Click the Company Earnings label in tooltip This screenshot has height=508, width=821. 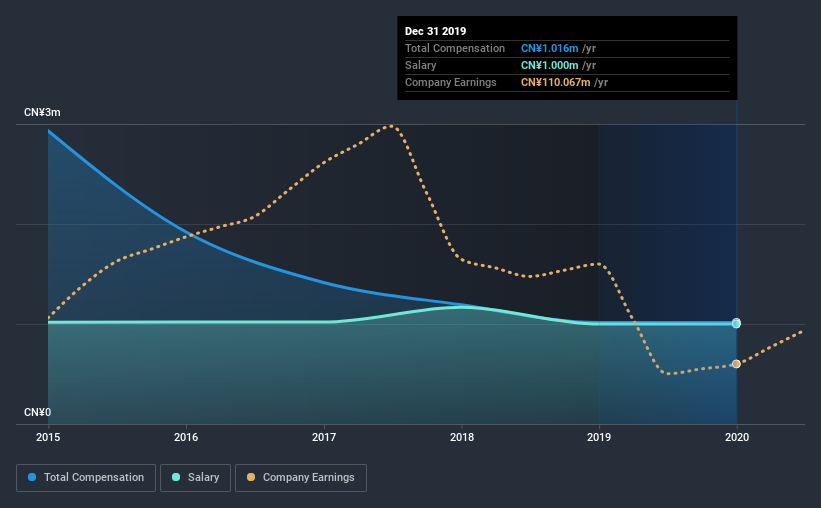point(450,83)
